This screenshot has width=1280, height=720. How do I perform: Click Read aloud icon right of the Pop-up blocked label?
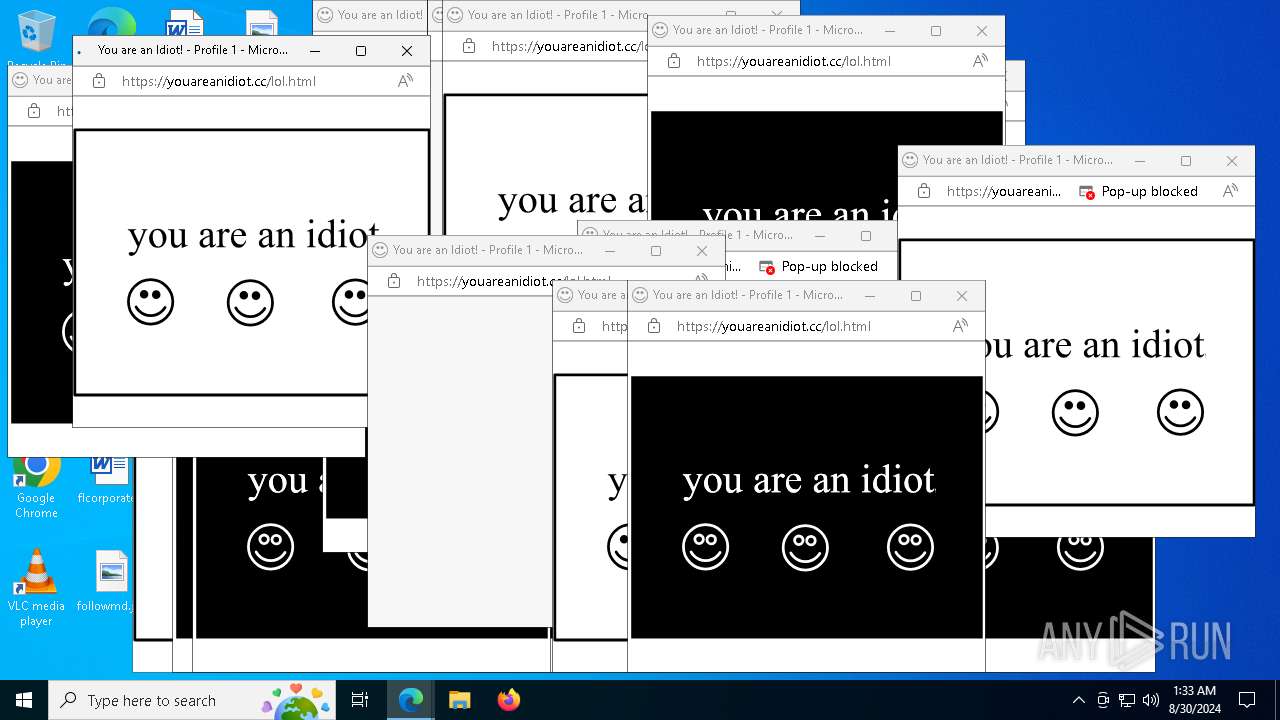coord(1230,191)
